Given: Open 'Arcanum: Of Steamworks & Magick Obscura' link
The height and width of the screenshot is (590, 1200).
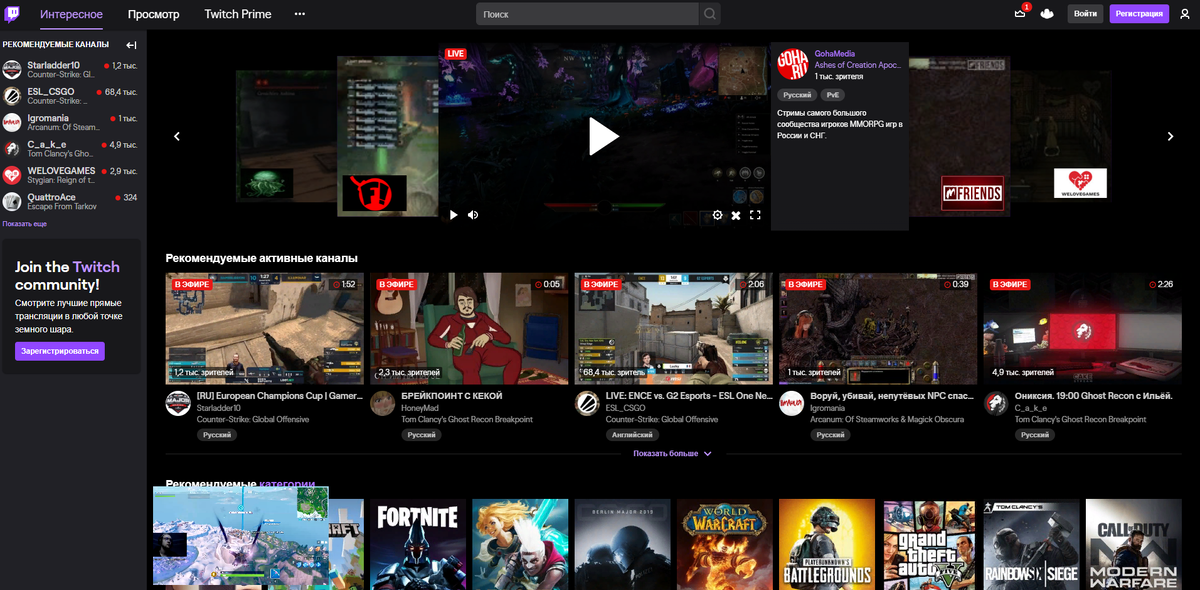Looking at the screenshot, I should (887, 420).
